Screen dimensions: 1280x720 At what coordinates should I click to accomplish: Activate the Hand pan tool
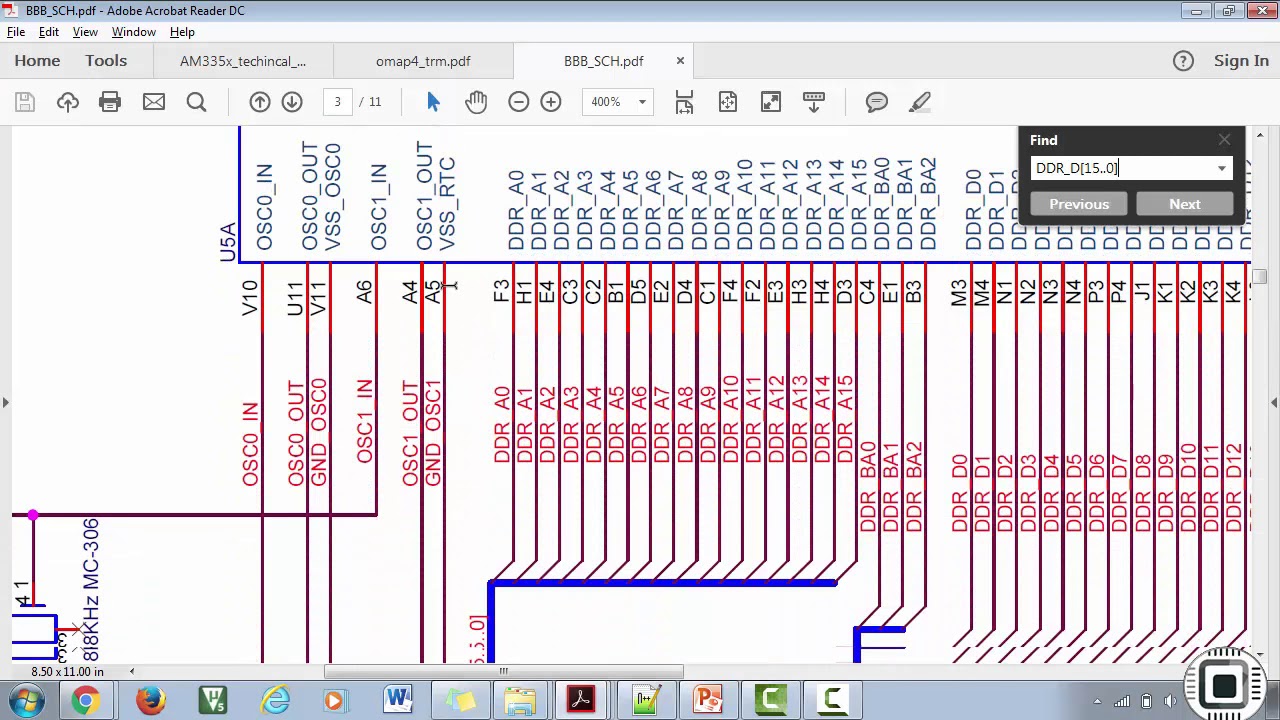pyautogui.click(x=476, y=102)
